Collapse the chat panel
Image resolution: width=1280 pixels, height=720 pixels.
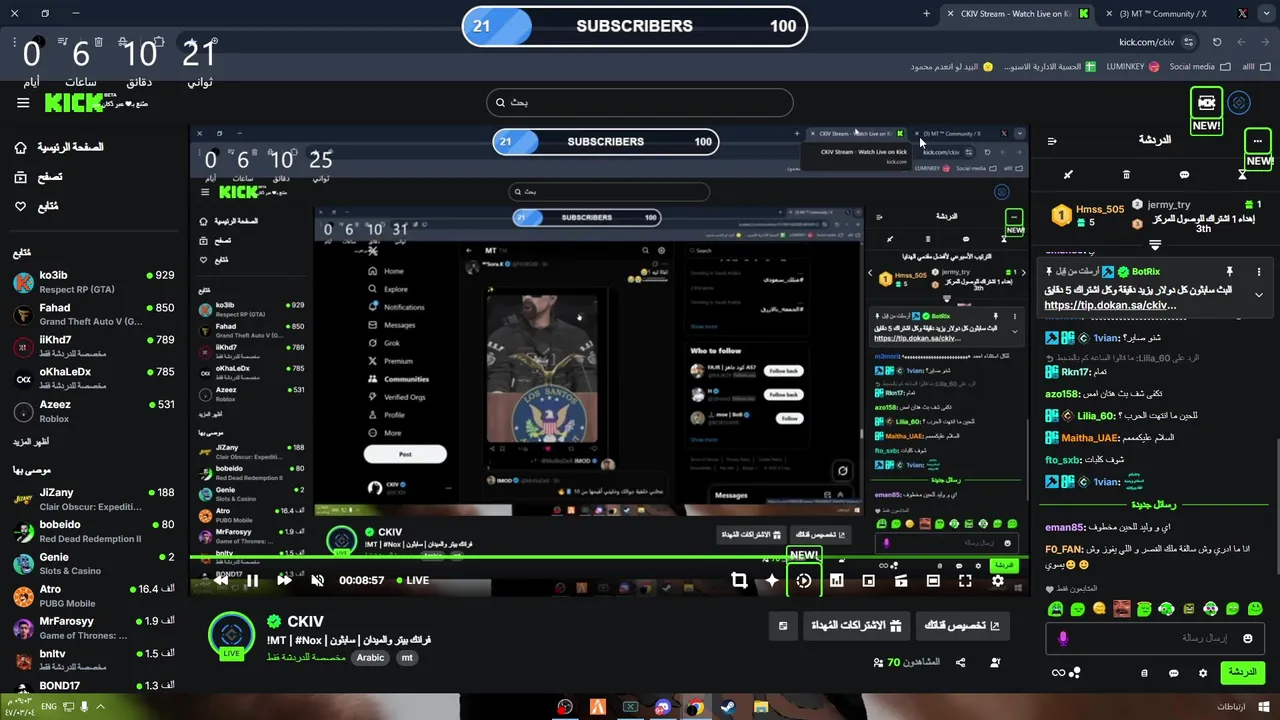[1052, 141]
